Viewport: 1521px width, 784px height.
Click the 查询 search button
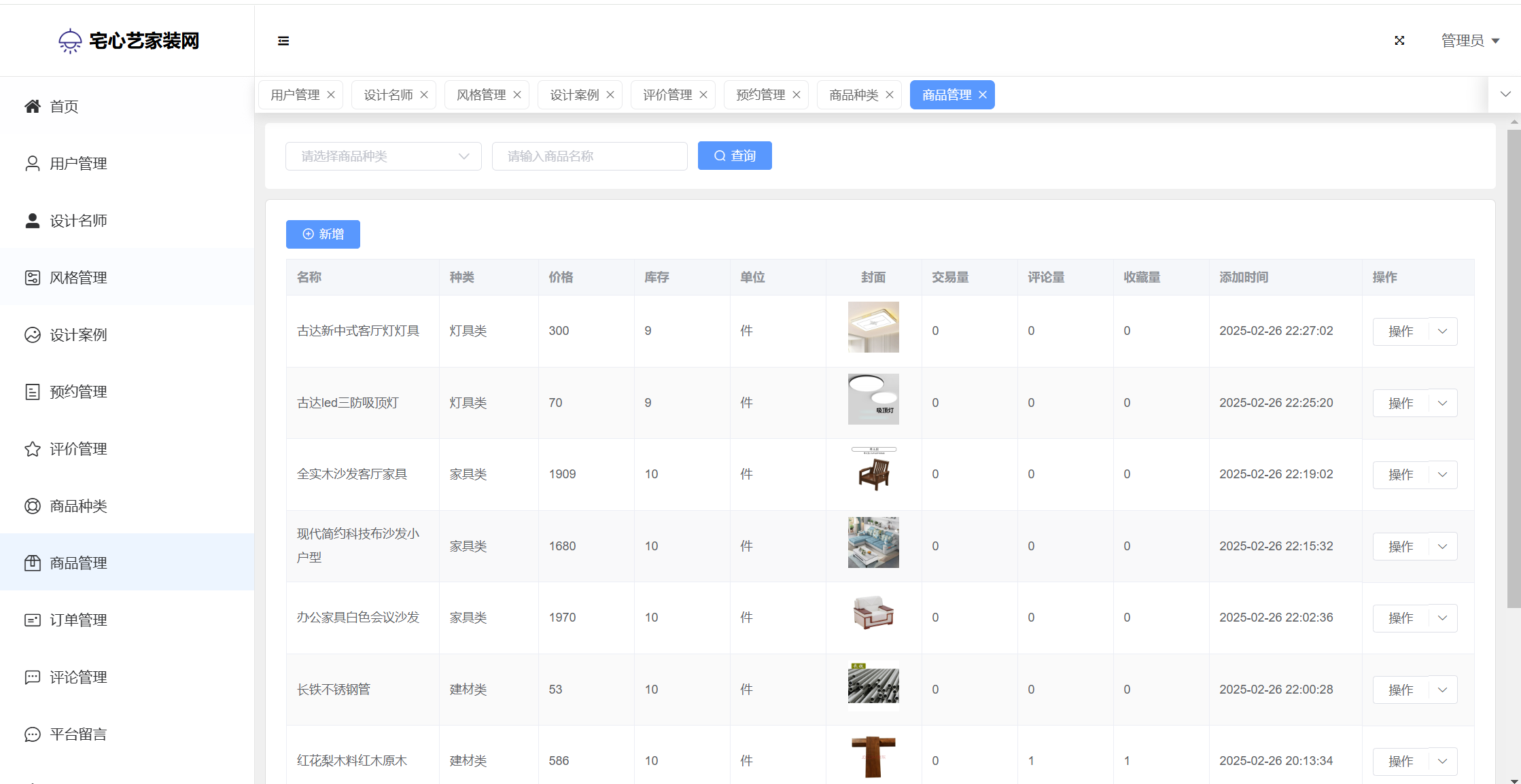tap(735, 156)
